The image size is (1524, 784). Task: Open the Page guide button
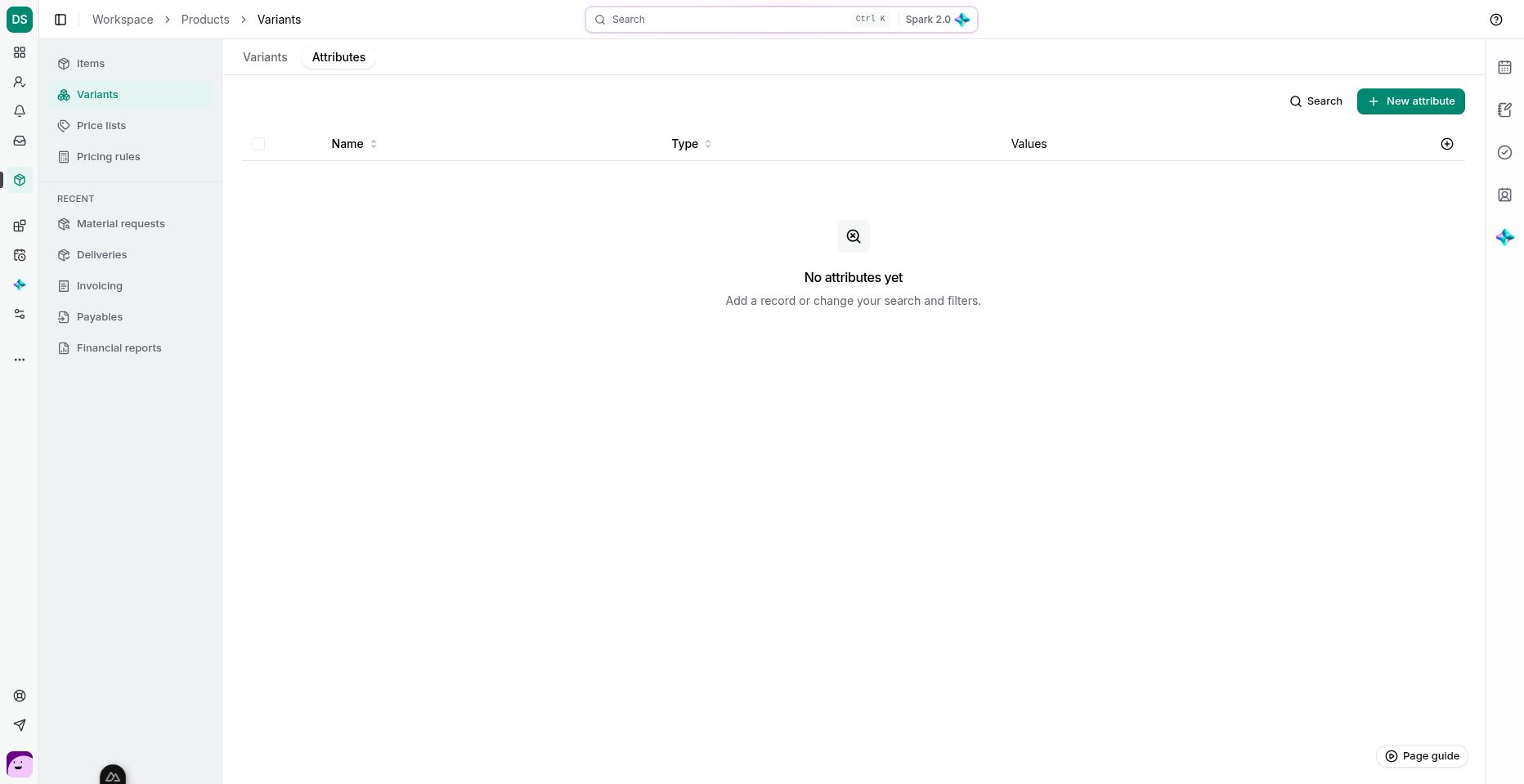(1423, 756)
